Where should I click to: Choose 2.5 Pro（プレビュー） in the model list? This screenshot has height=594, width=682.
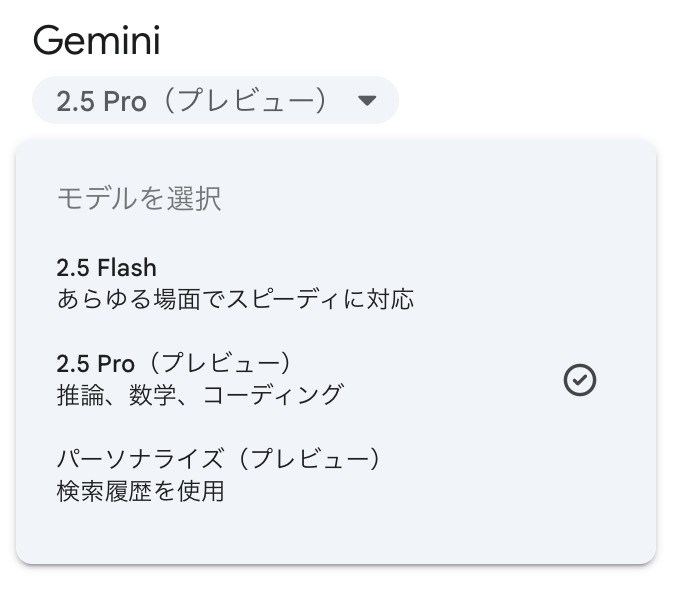336,379
